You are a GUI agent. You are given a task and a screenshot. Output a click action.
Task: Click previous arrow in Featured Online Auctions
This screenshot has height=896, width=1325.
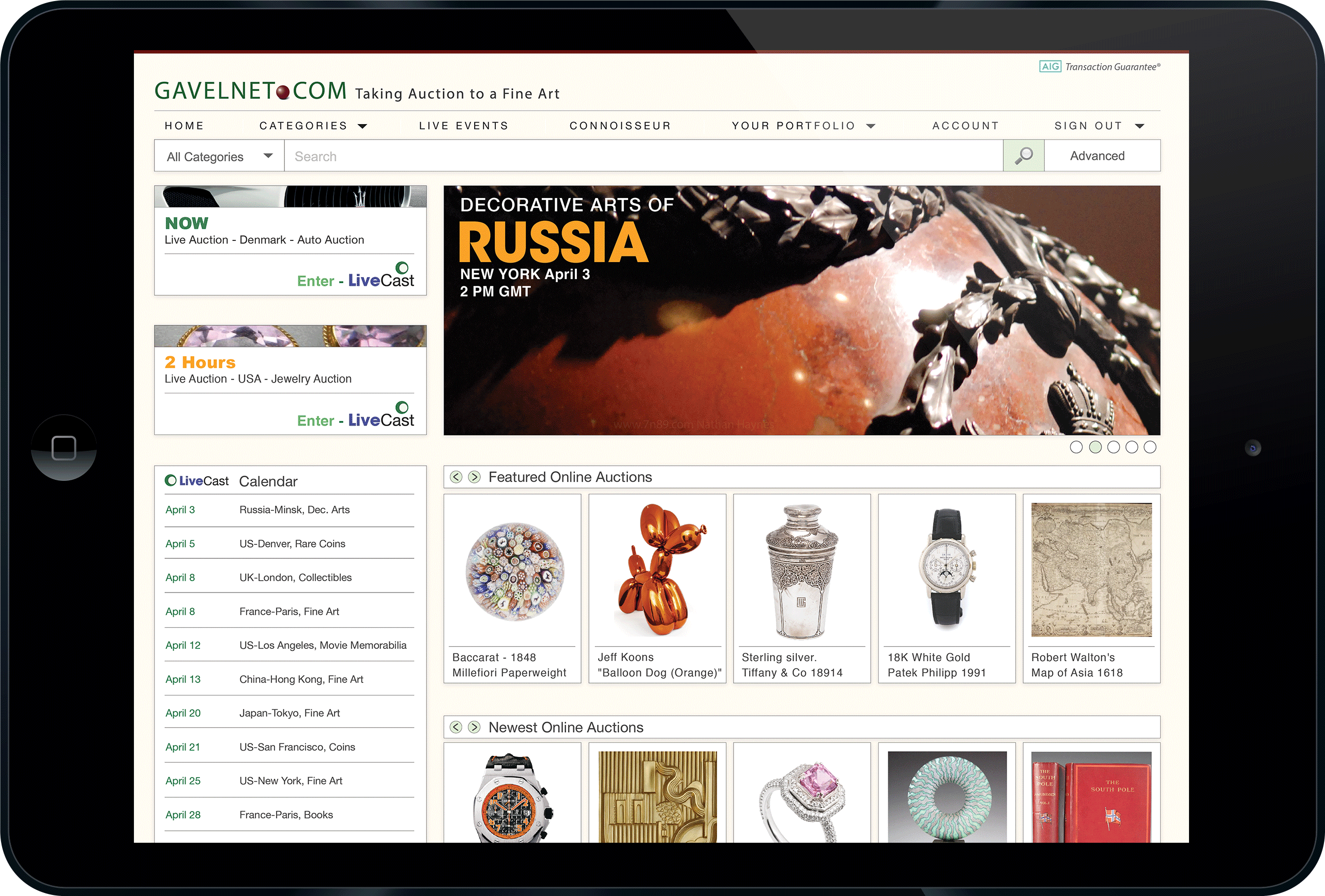pyautogui.click(x=455, y=477)
